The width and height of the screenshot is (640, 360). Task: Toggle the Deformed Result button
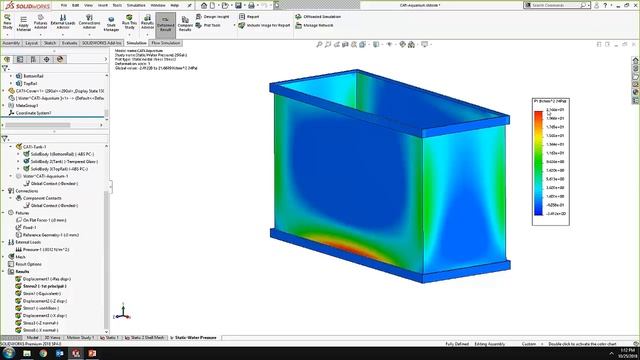(165, 24)
